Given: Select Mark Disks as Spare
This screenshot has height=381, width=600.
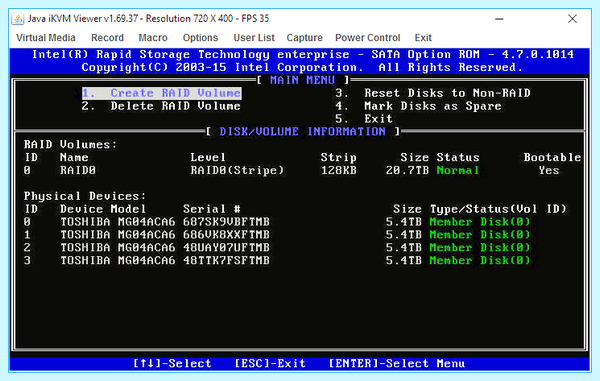Looking at the screenshot, I should [x=418, y=106].
